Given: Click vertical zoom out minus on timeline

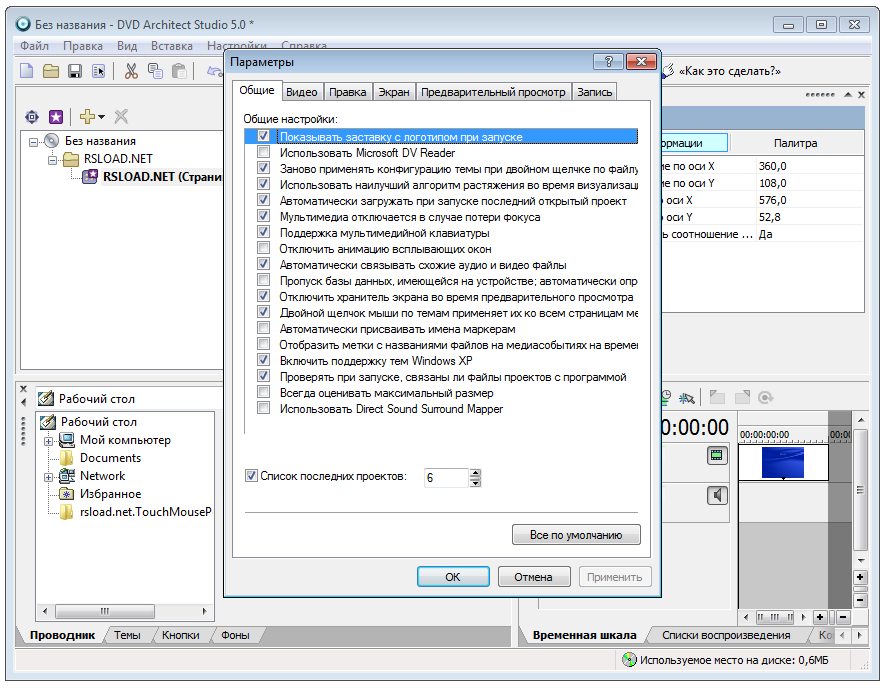Looking at the screenshot, I should click(860, 600).
